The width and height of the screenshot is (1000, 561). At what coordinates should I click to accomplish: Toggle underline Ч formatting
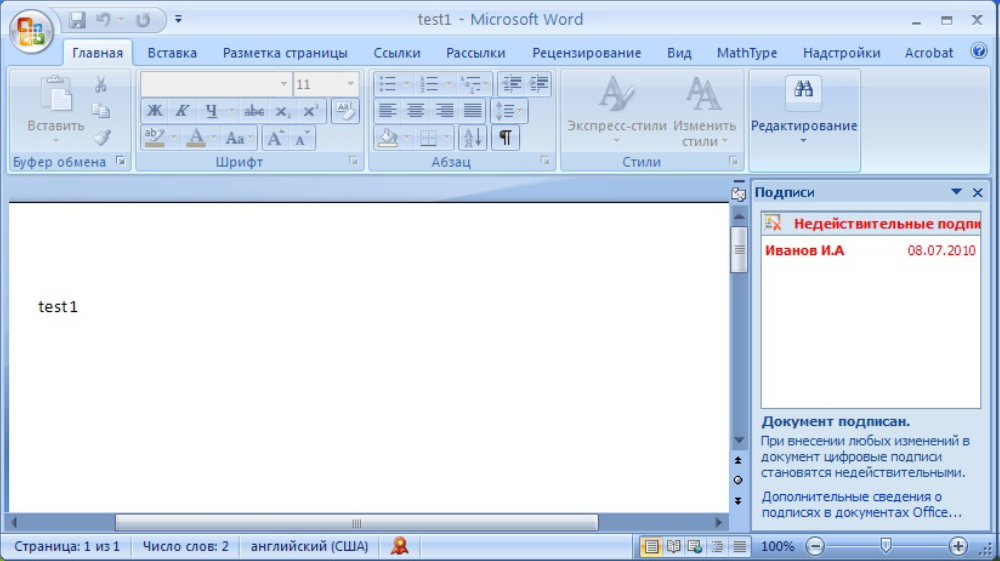pos(211,111)
